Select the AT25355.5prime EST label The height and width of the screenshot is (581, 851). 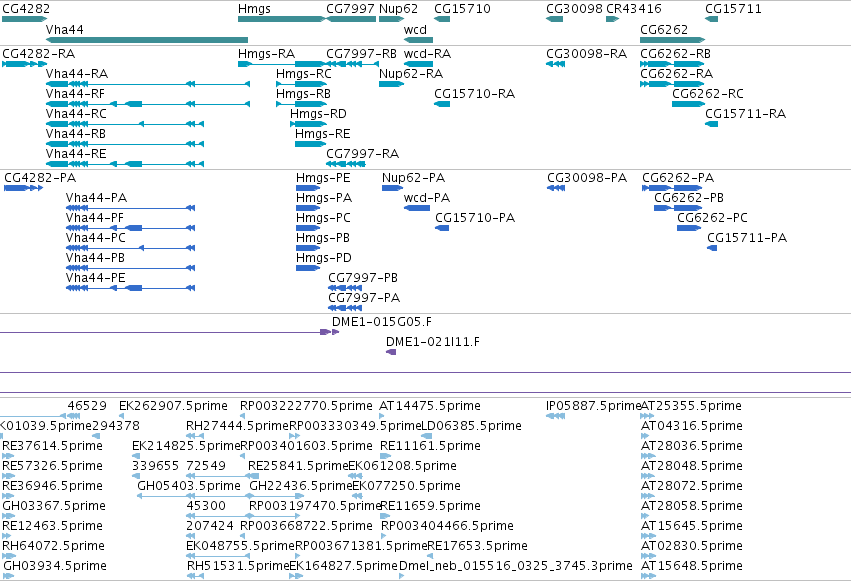(x=691, y=406)
